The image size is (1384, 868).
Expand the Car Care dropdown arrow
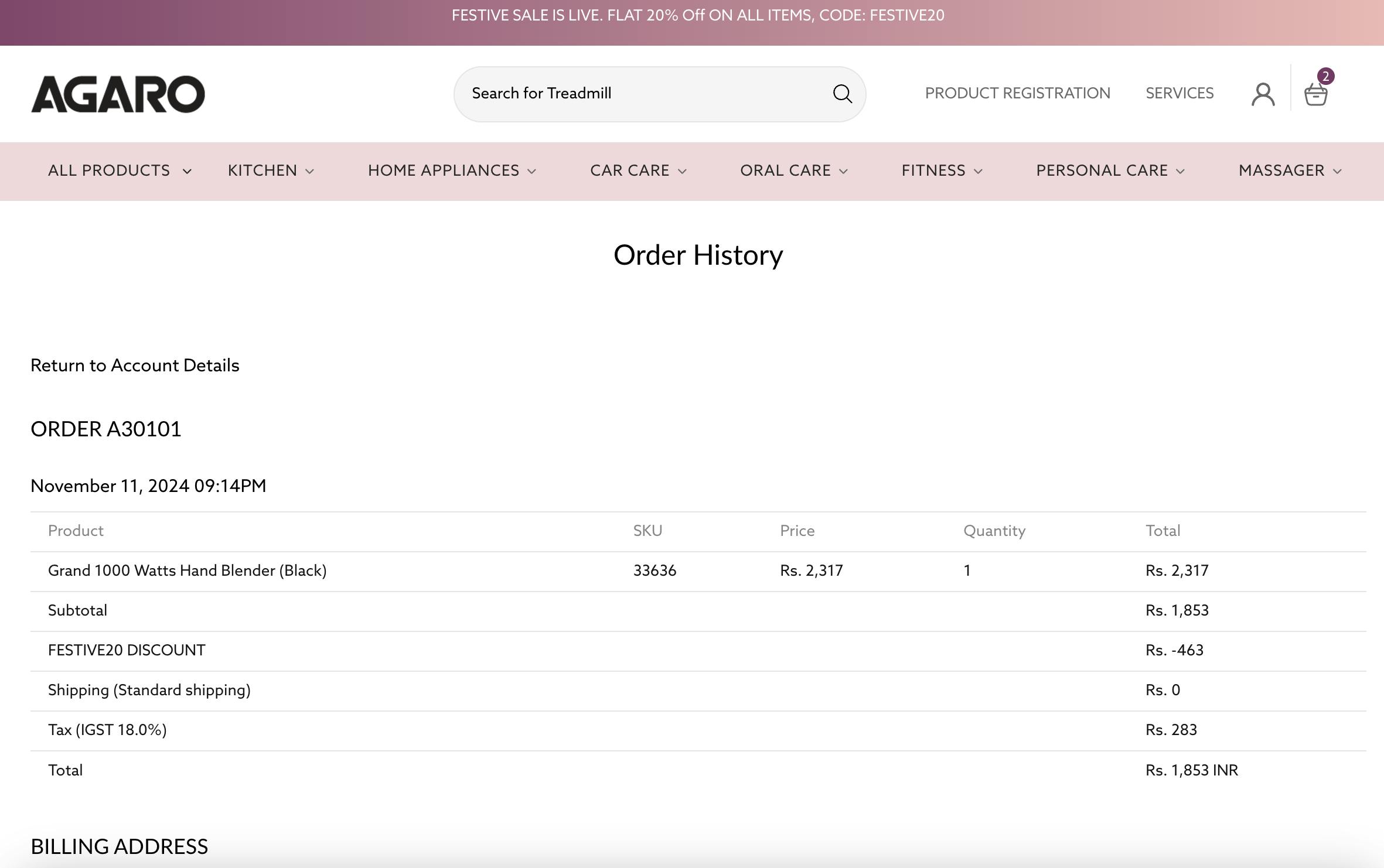pos(682,171)
